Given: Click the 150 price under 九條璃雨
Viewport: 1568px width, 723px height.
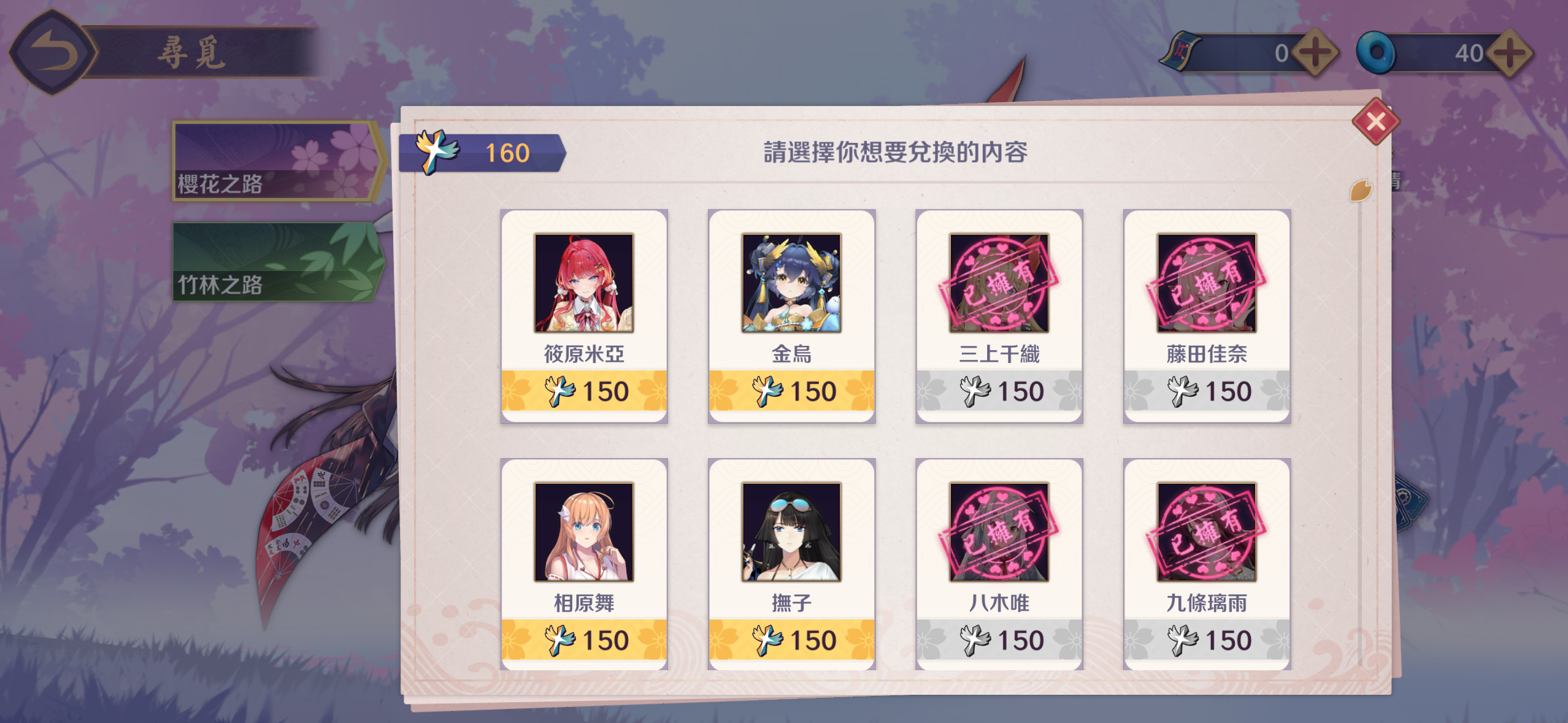Looking at the screenshot, I should click(x=1207, y=640).
